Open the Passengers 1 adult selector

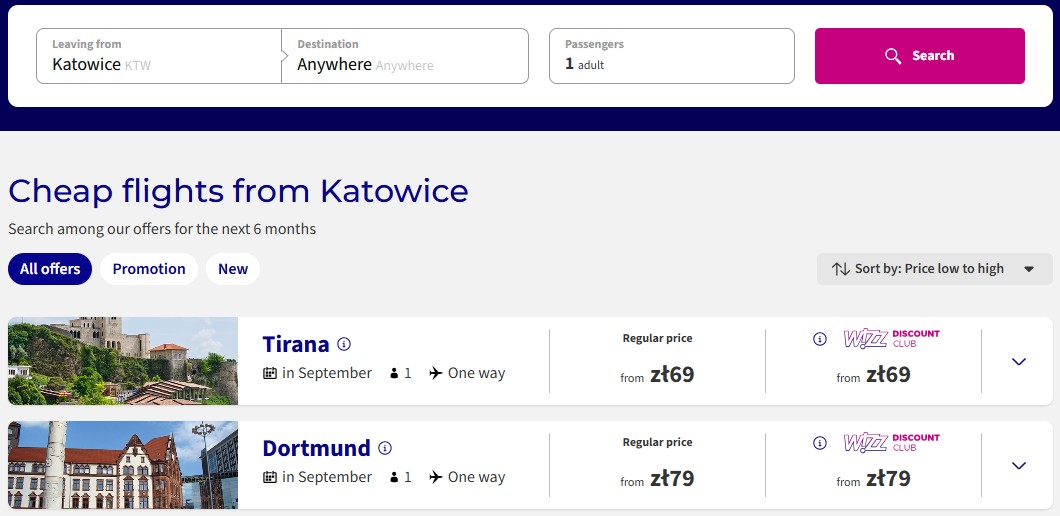pos(671,56)
